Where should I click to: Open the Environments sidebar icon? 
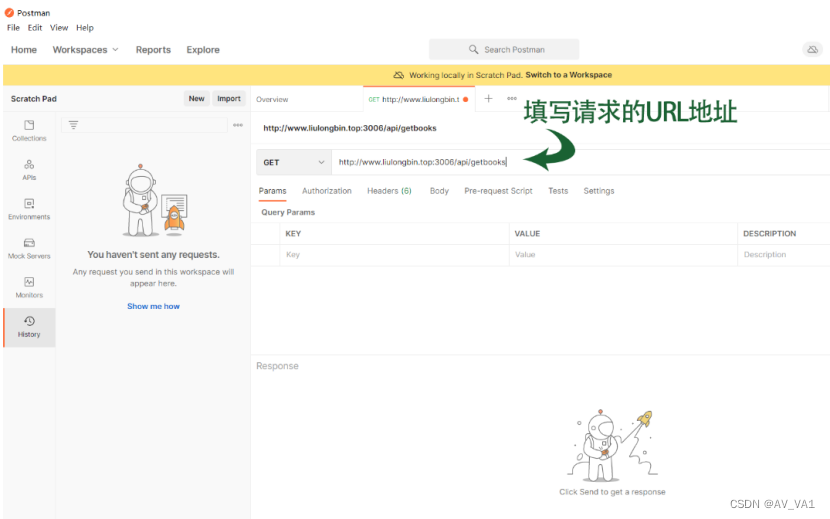tap(29, 209)
